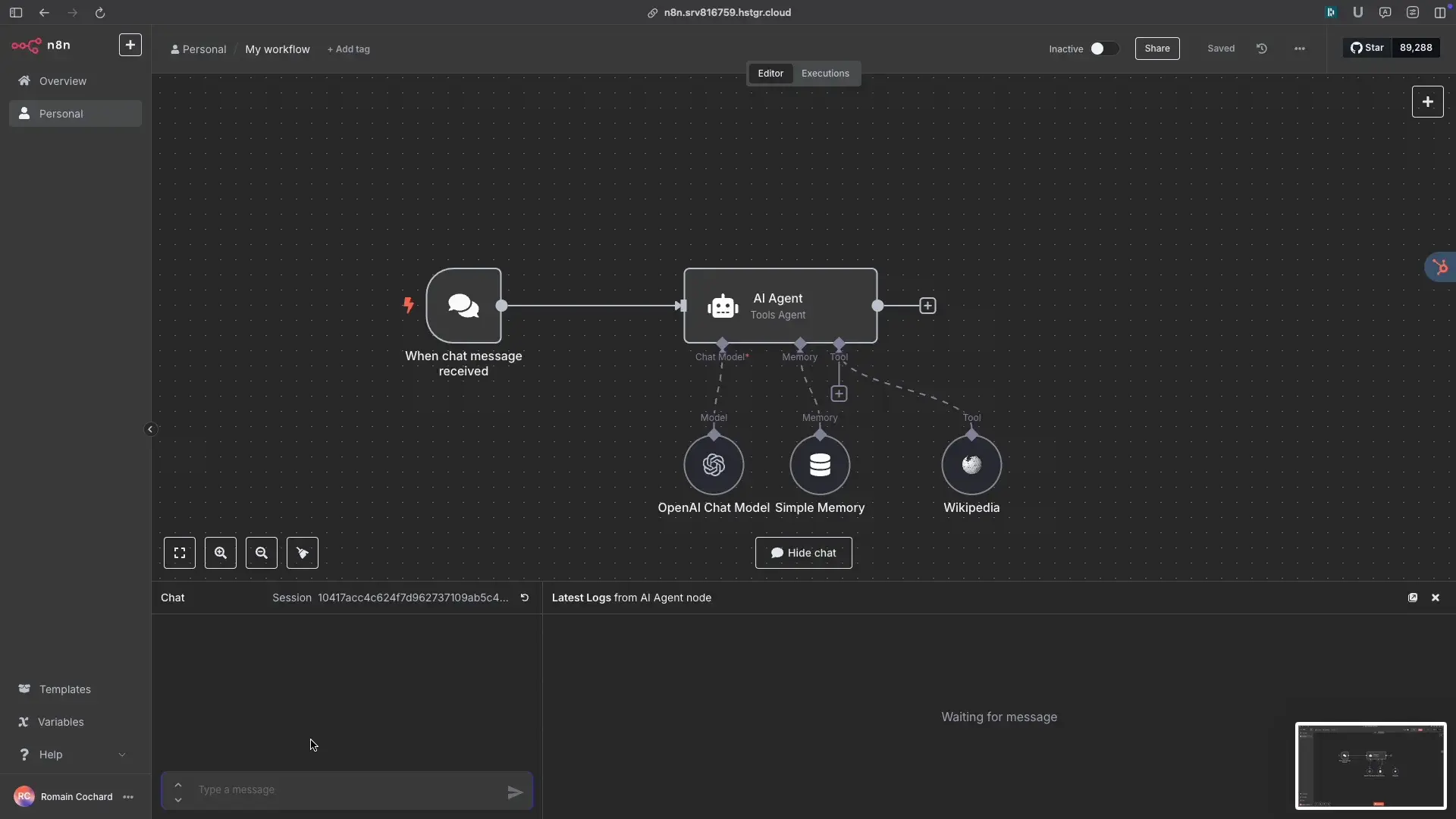The image size is (1456, 819).
Task: Toggle the workflow Inactive switch
Action: point(1103,49)
